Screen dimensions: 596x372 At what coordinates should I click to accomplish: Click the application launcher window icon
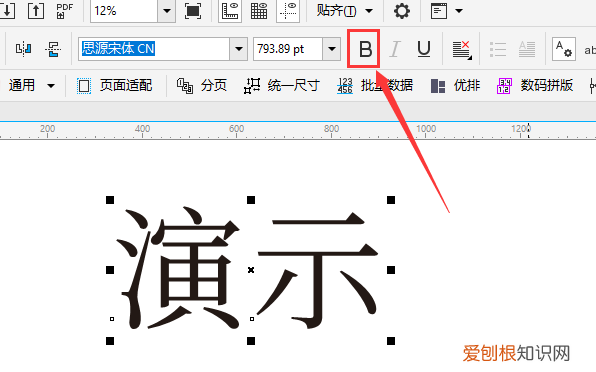(439, 11)
